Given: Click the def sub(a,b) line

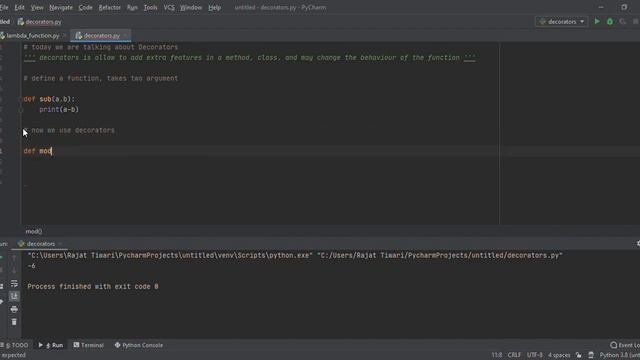Looking at the screenshot, I should click(x=49, y=99).
